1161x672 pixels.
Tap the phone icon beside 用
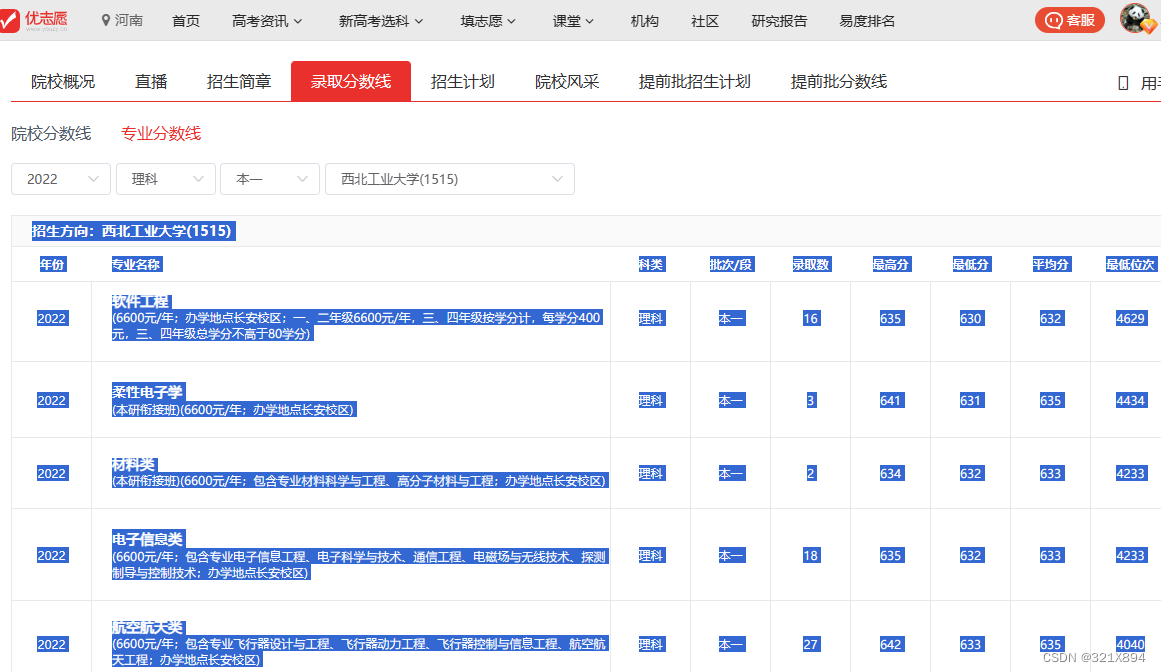coord(1123,83)
